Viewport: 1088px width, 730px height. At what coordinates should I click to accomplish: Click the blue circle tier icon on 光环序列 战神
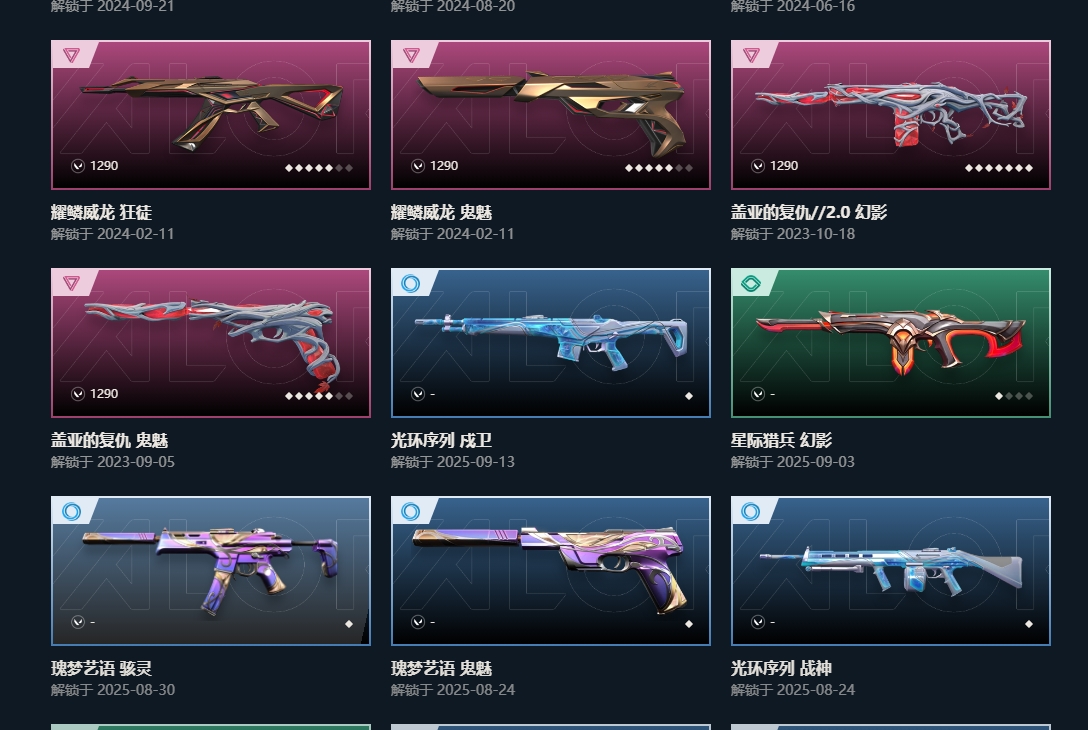751,511
